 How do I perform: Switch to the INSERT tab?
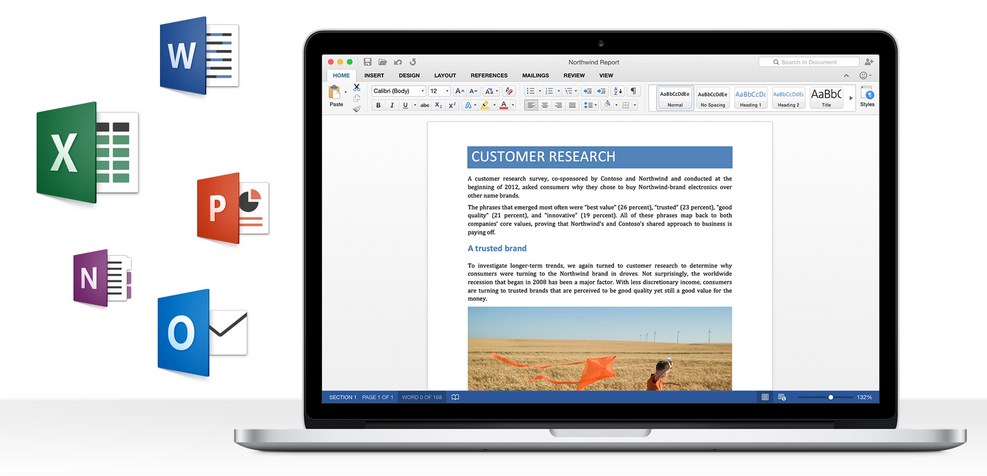pos(374,76)
